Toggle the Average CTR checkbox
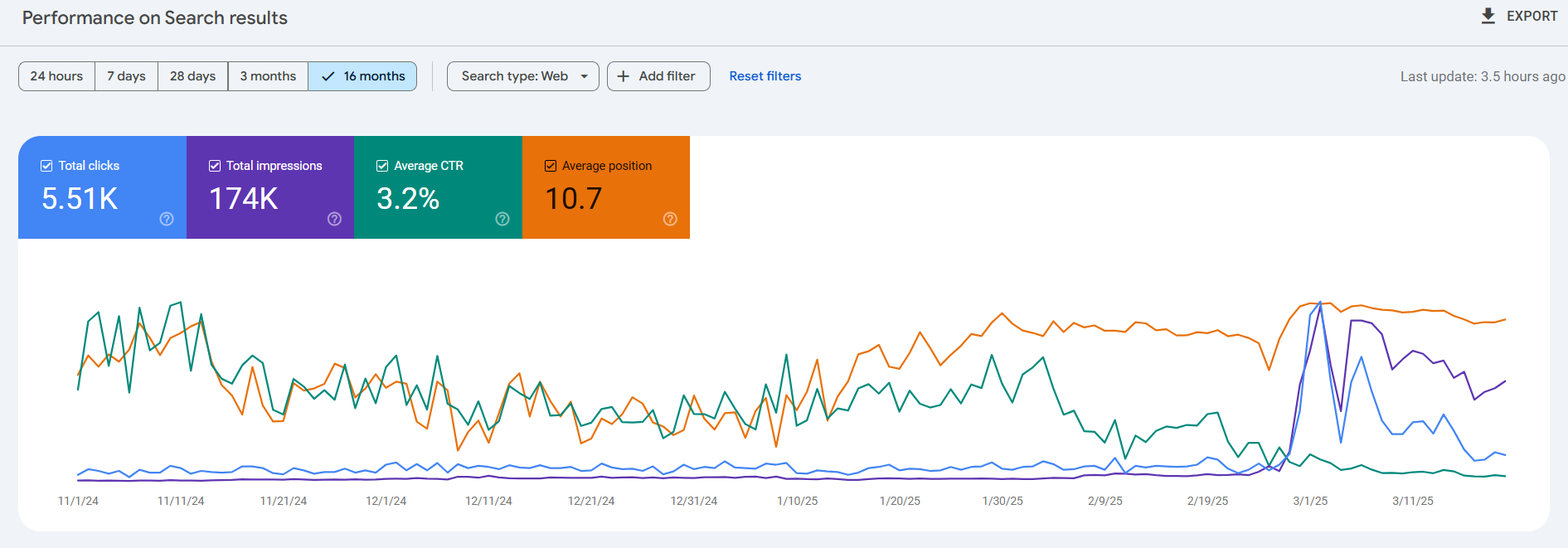Image resolution: width=1568 pixels, height=548 pixels. [x=382, y=166]
